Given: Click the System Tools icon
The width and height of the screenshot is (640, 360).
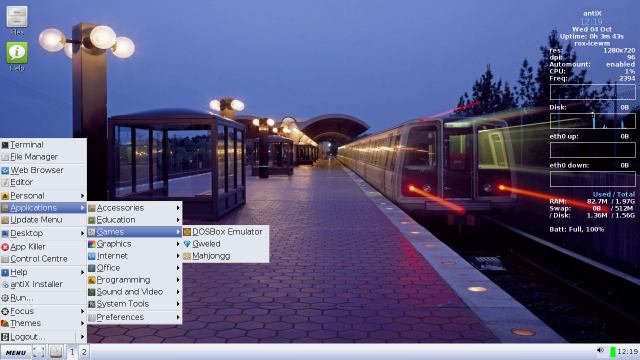Looking at the screenshot, I should [92, 304].
